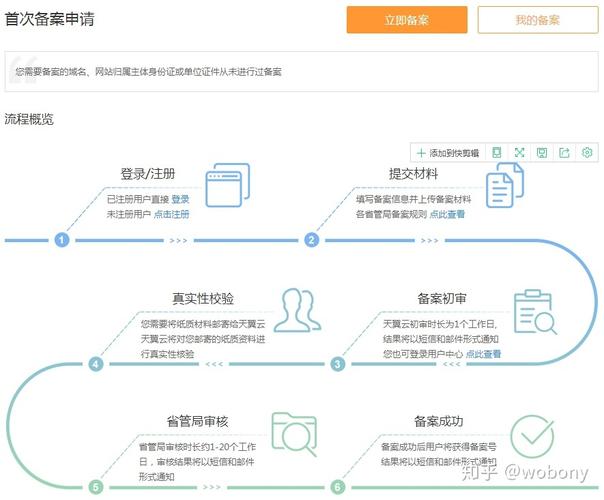Click the two-person icon beside 真实性校验
Viewport: 604px width, 500px height.
point(297,310)
